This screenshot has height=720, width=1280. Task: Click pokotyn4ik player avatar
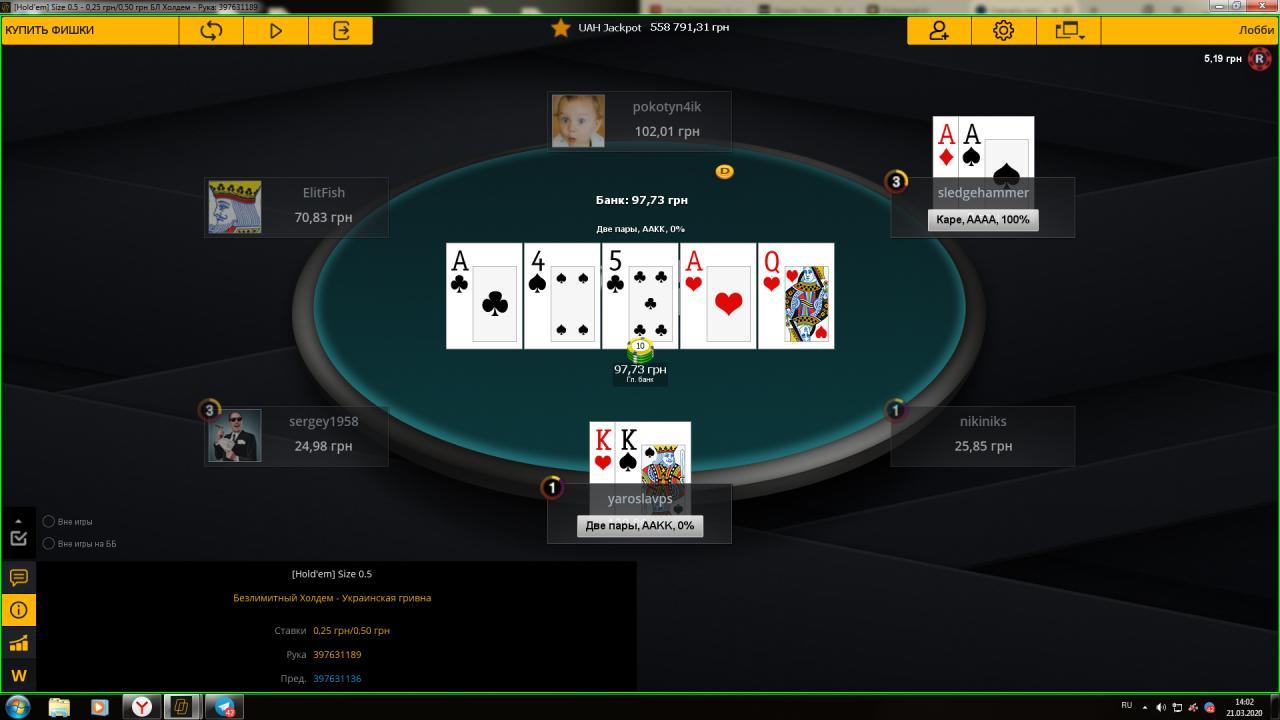578,121
